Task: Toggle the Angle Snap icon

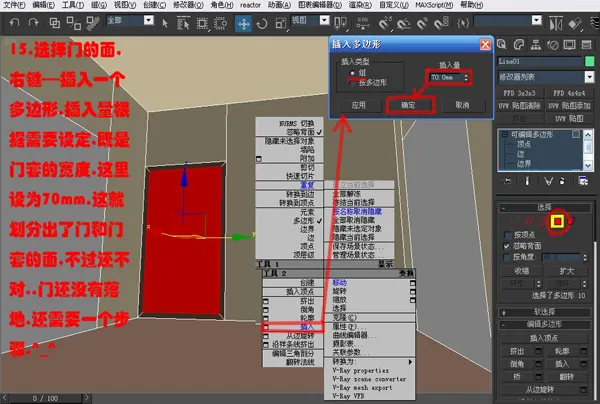Action: 404,24
